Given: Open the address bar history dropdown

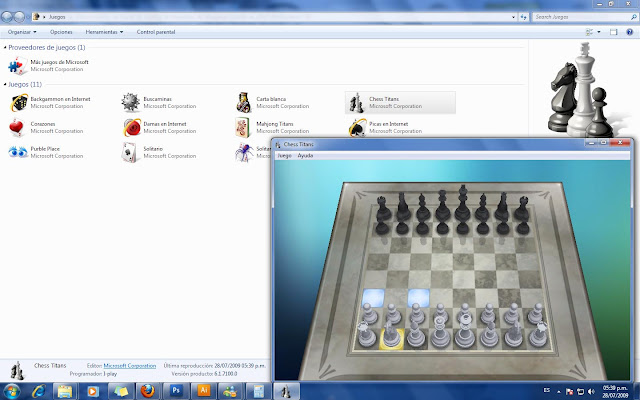Looking at the screenshot, I should click(513, 17).
